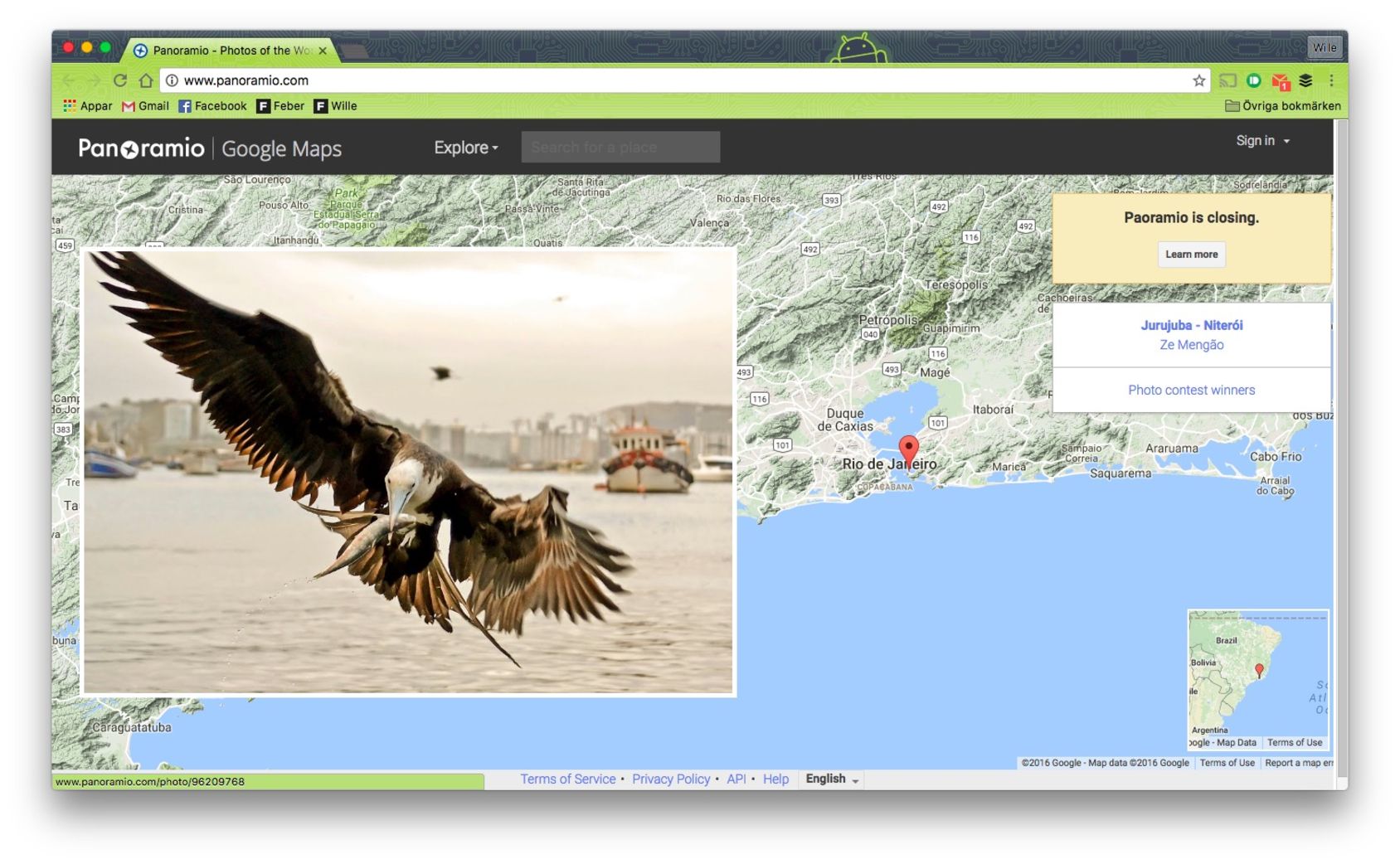Open the Chrome three-dot menu
1400x864 pixels.
(x=1331, y=80)
